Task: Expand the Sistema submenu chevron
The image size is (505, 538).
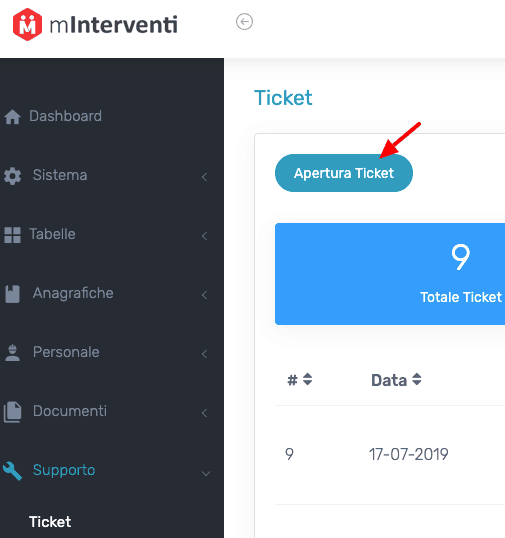Action: pyautogui.click(x=204, y=177)
